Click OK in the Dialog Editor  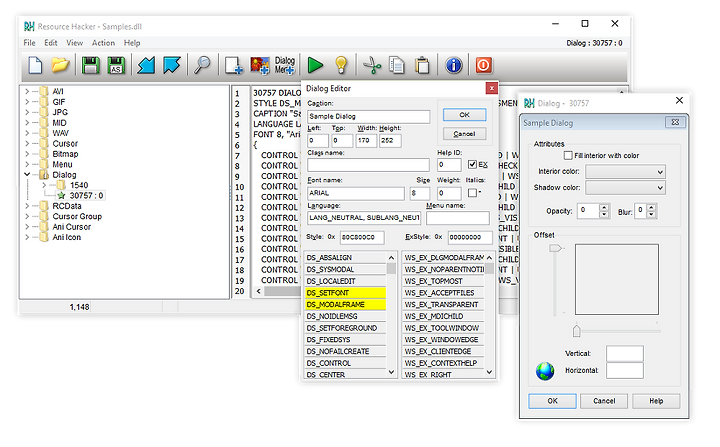tap(464, 115)
